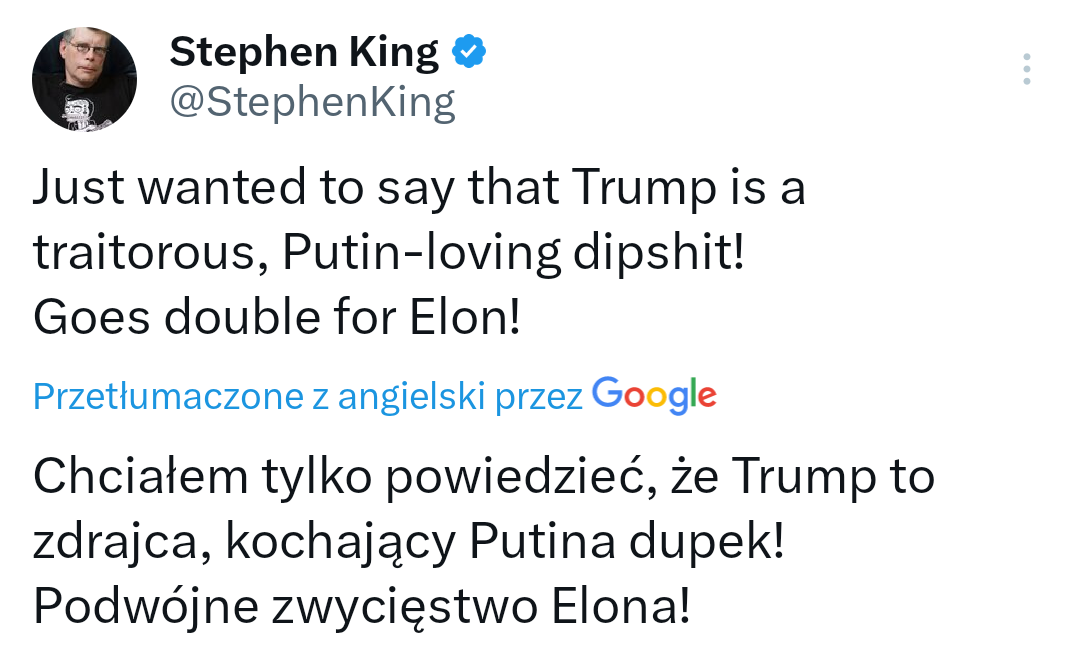Click the word 'Elon!' in the English tweet
The width and height of the screenshot is (1080, 664).
[x=466, y=319]
